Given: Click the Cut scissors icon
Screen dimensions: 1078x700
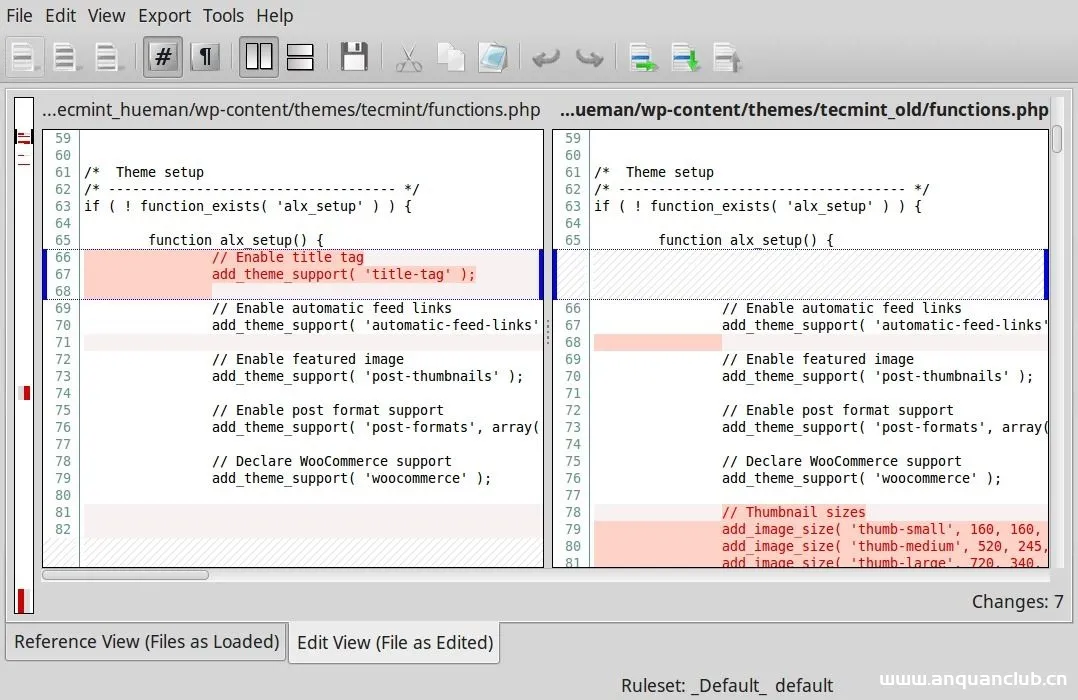Looking at the screenshot, I should [409, 58].
